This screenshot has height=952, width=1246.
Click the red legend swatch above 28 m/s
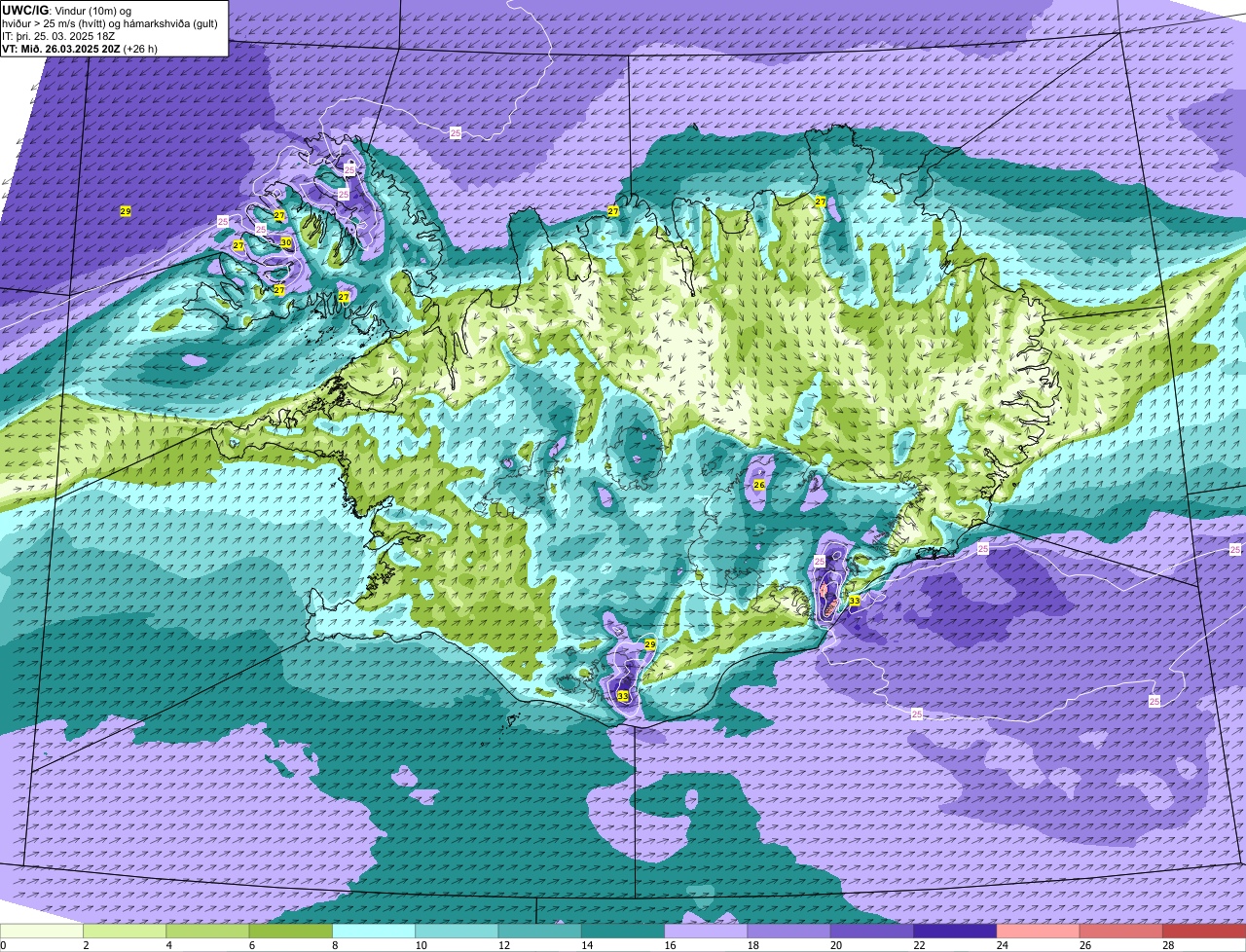(1204, 931)
